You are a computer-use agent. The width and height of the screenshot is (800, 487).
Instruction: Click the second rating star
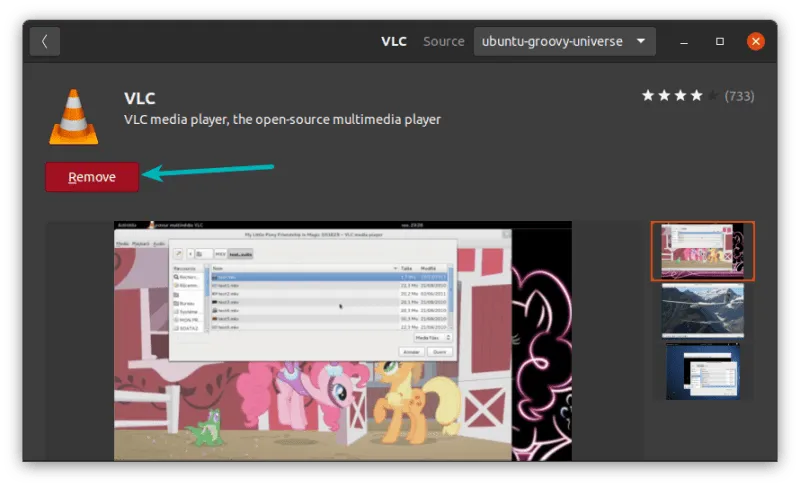[664, 96]
